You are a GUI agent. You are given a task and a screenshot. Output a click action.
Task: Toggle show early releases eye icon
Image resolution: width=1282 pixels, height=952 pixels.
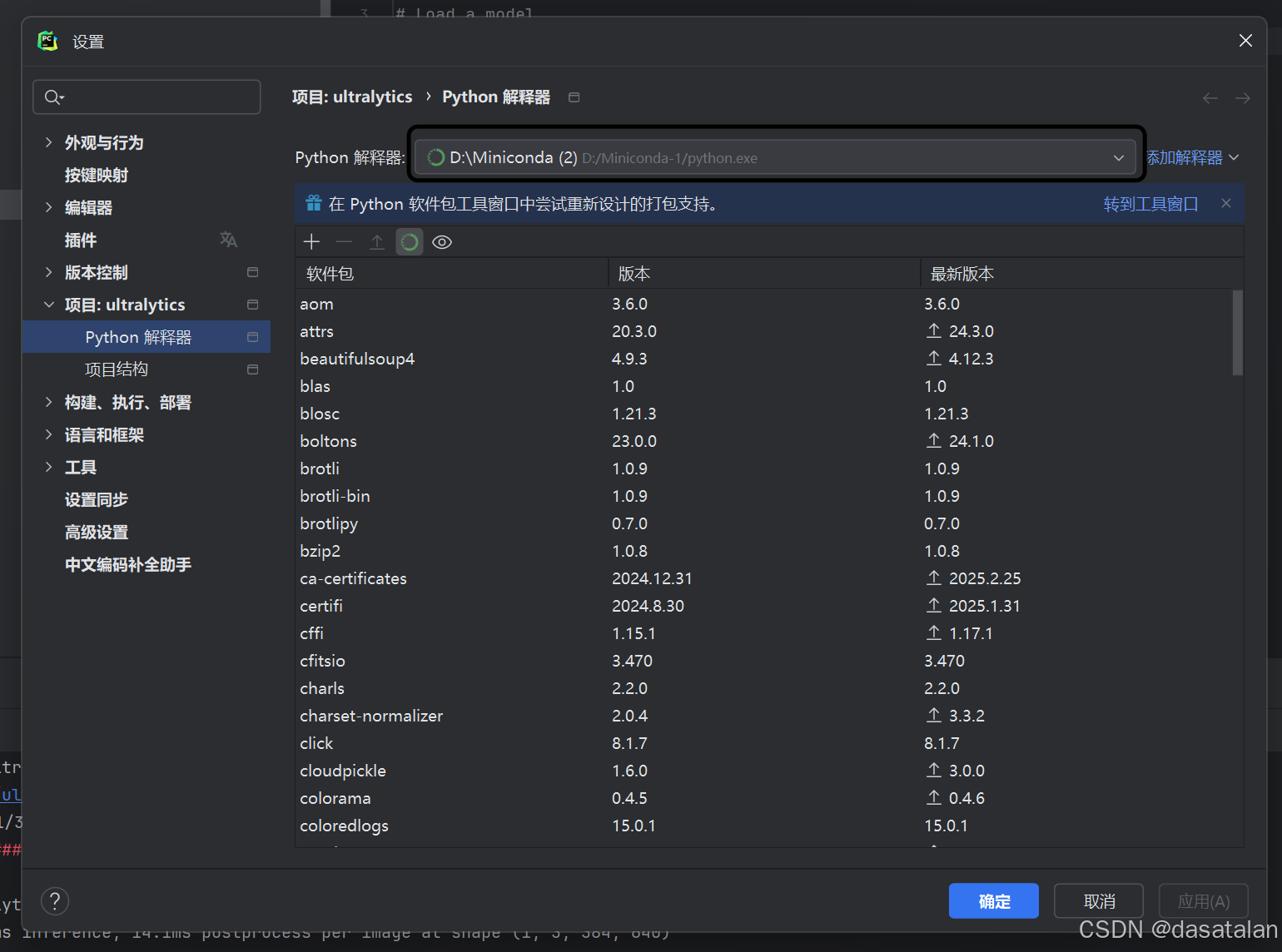442,242
